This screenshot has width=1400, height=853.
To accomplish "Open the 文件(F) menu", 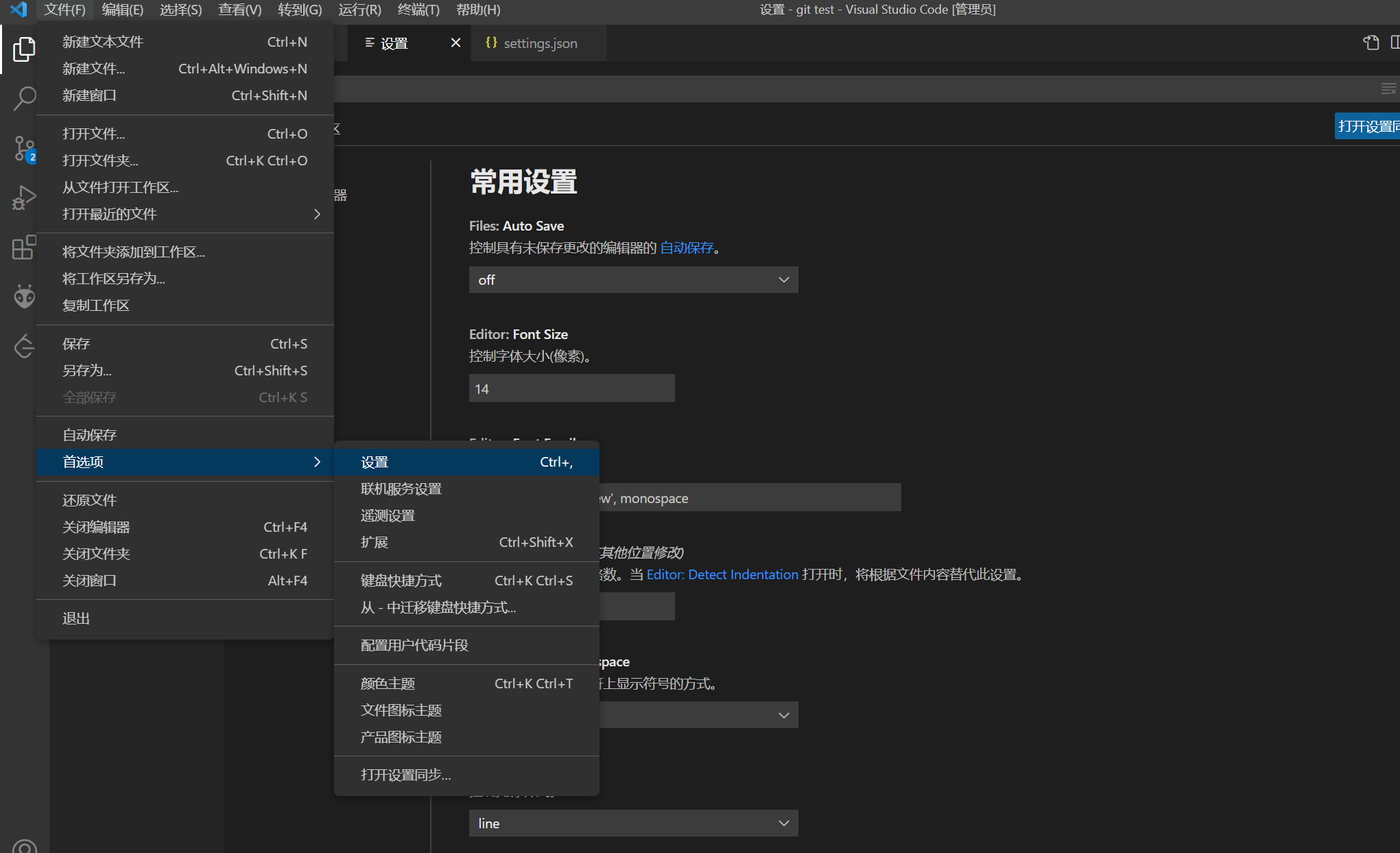I will (x=64, y=10).
